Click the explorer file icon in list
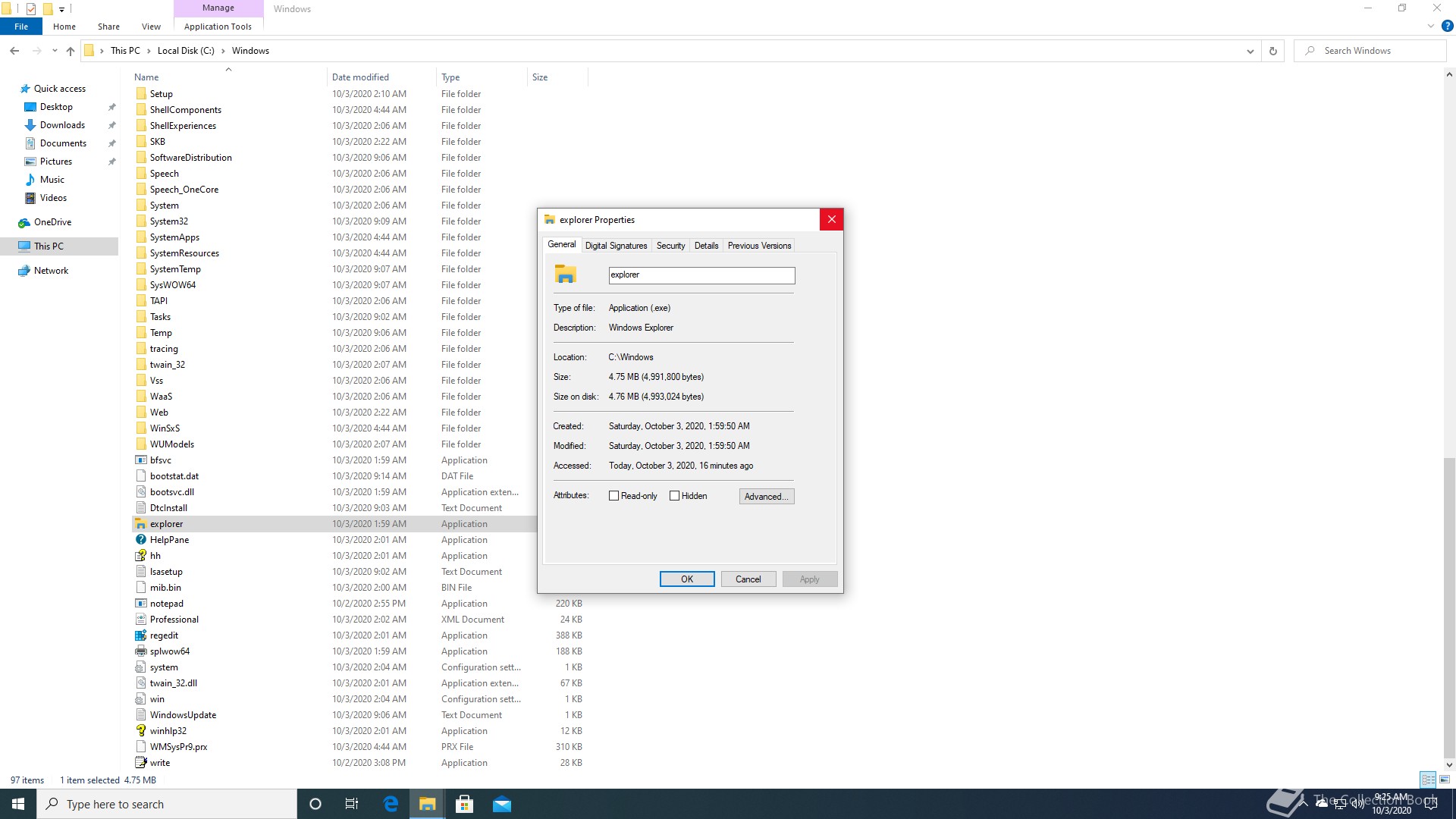The width and height of the screenshot is (1456, 819). 140,524
